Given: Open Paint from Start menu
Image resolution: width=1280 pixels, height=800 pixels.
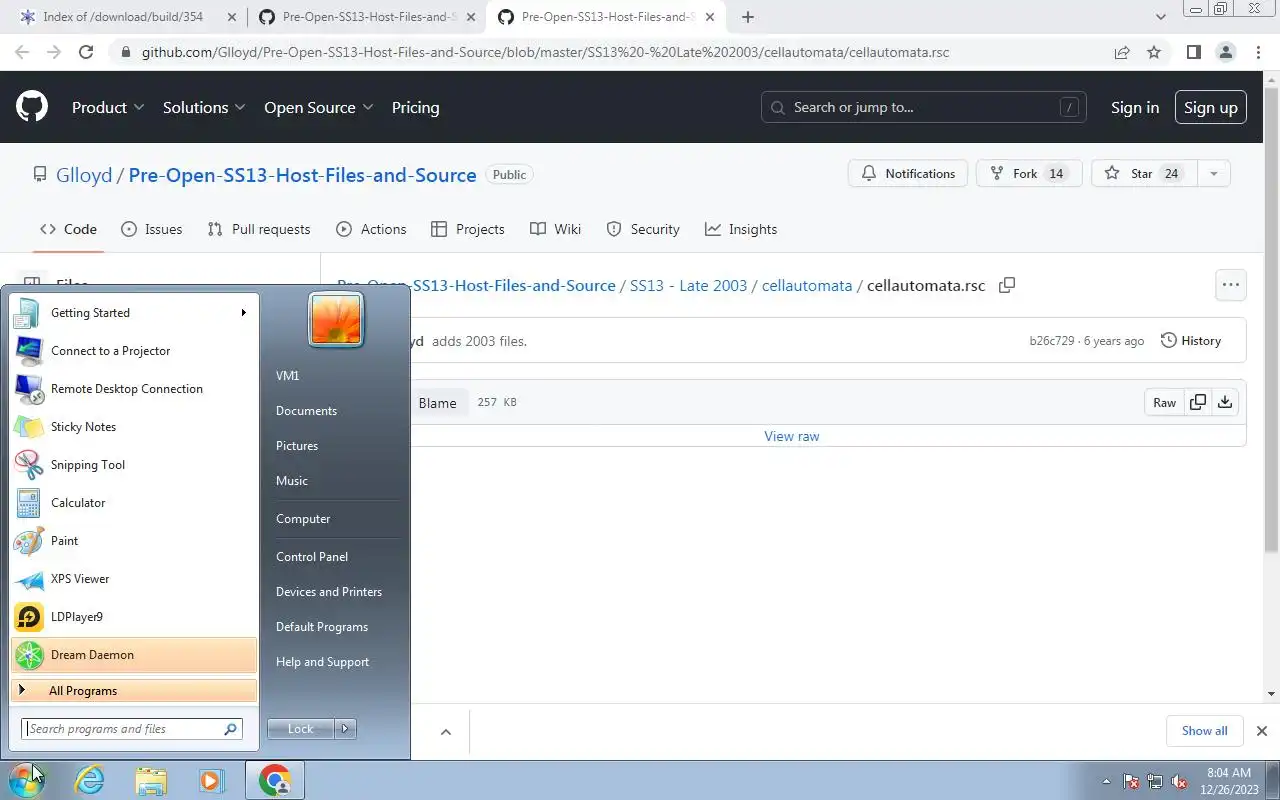Looking at the screenshot, I should tap(134, 541).
